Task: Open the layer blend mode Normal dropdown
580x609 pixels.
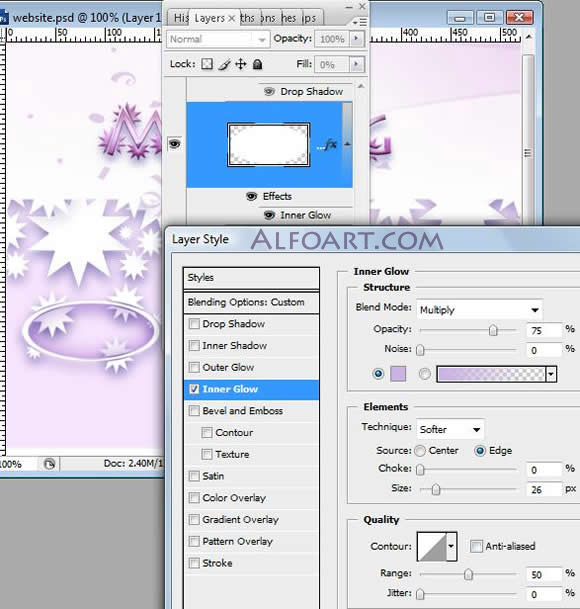Action: [x=218, y=39]
